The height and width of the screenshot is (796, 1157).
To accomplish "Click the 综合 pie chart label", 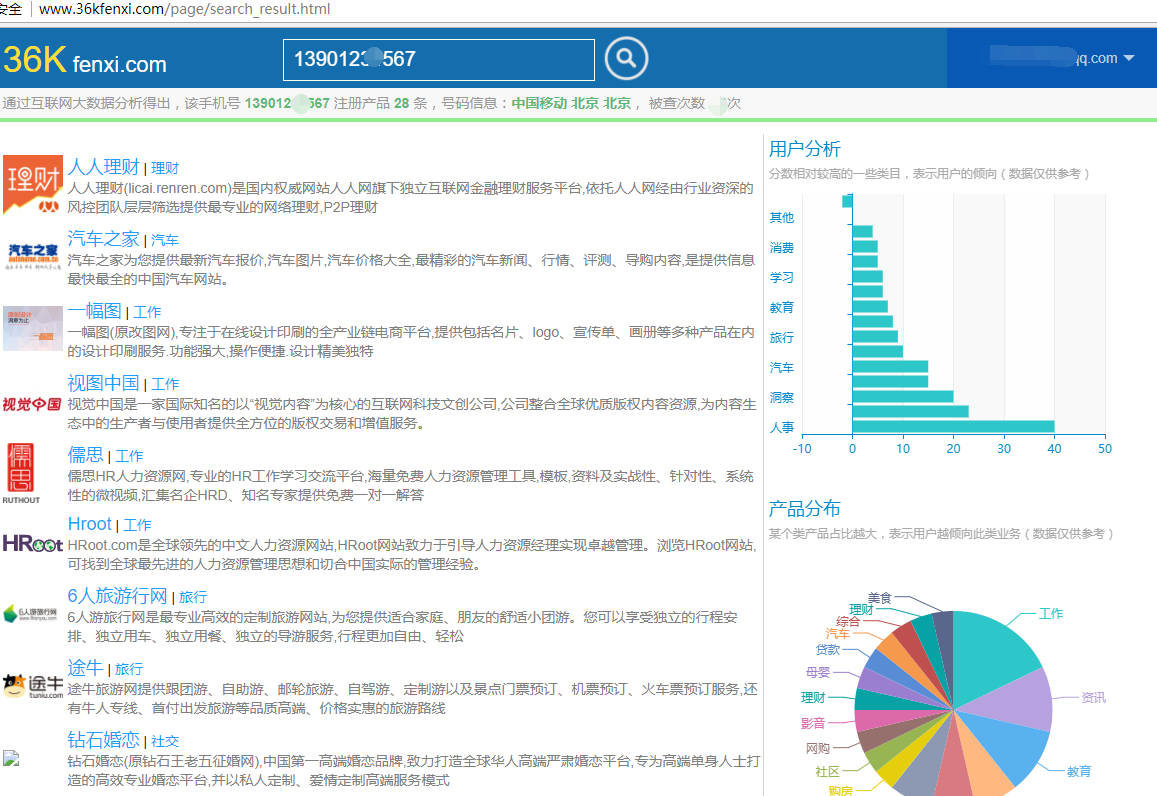I will [x=848, y=621].
